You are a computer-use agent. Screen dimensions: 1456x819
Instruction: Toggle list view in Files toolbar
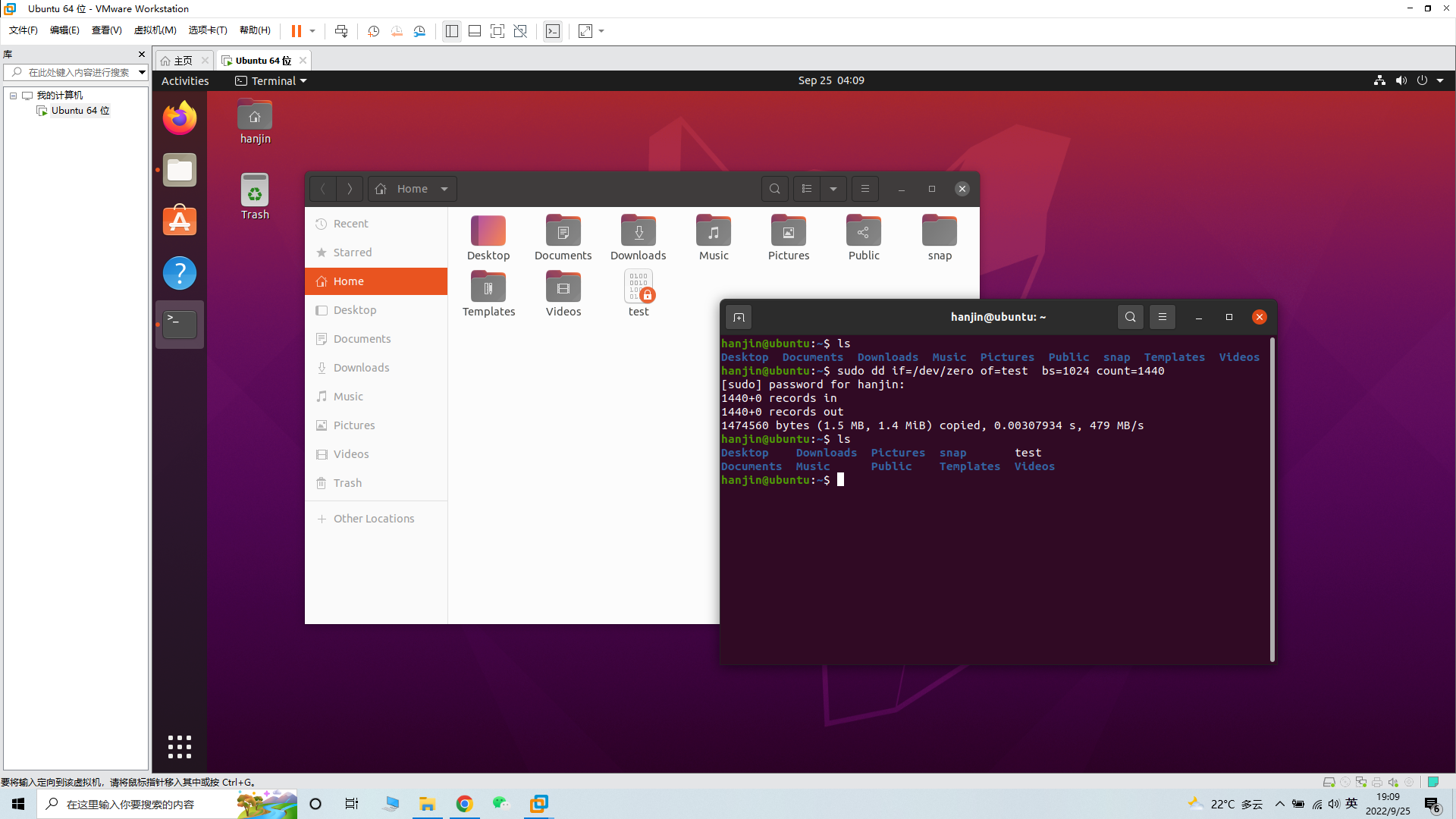(x=807, y=189)
